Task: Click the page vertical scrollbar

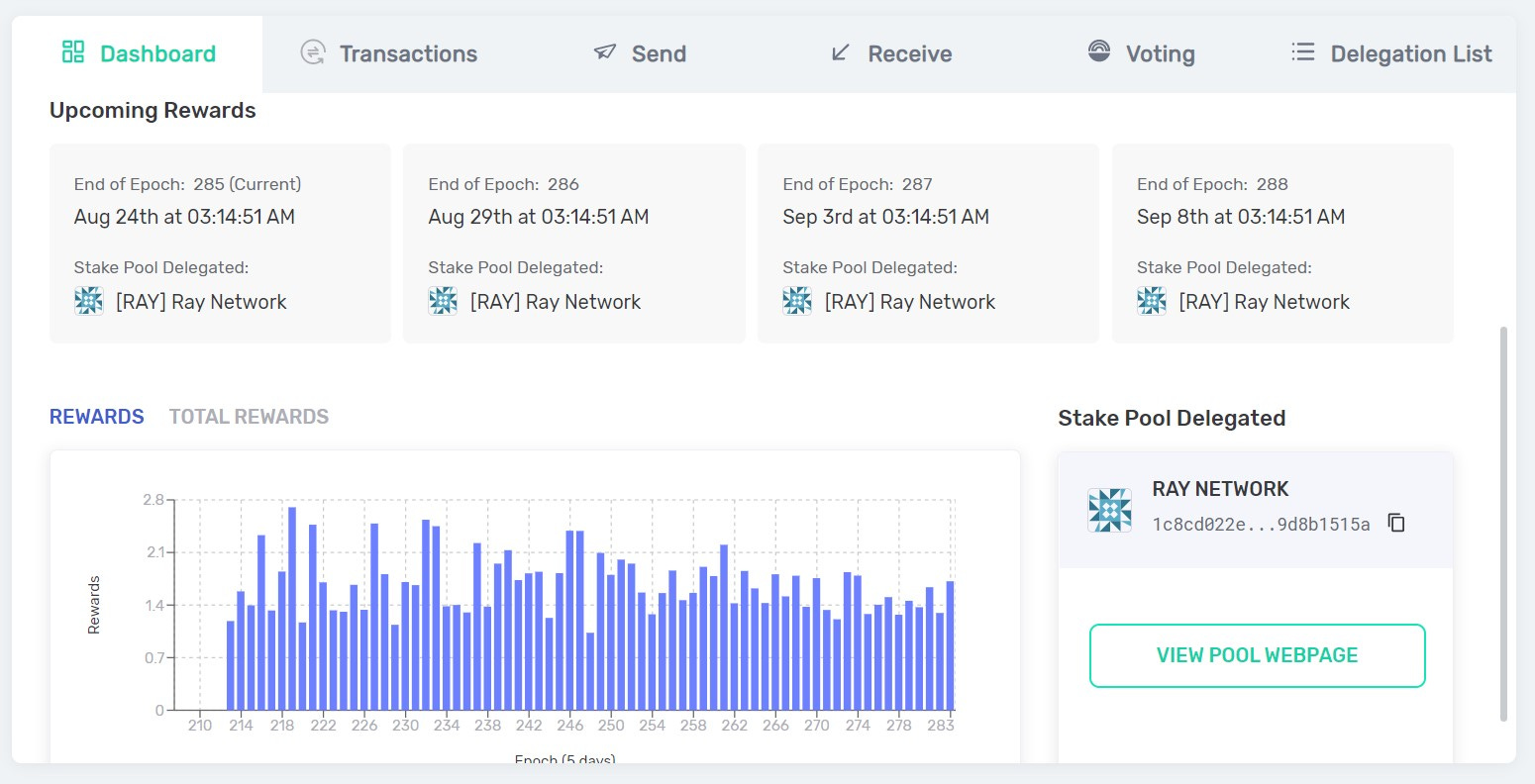Action: click(1504, 524)
